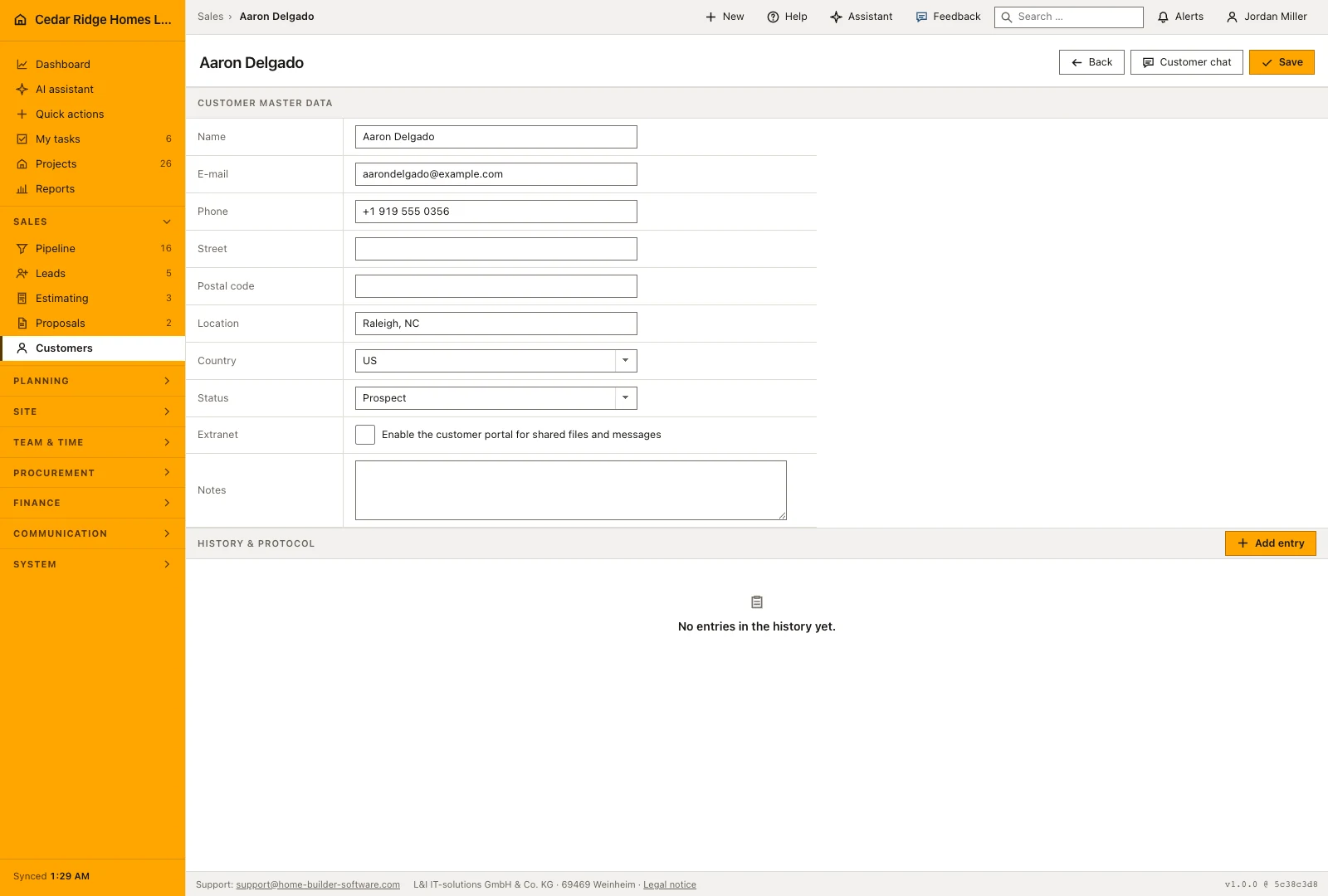The height and width of the screenshot is (896, 1328).
Task: Open the Country dropdown
Action: pos(496,361)
